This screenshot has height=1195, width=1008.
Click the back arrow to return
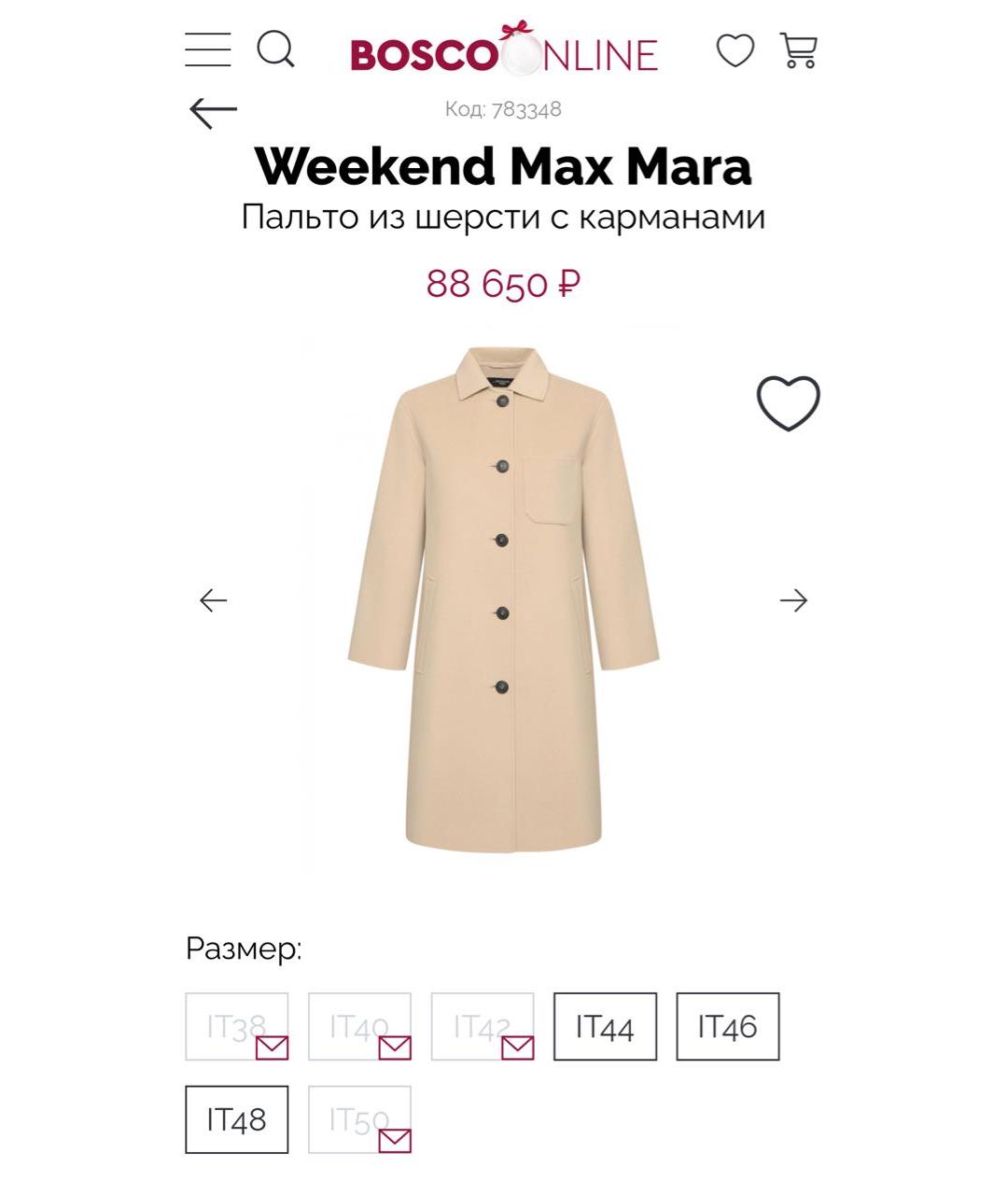click(213, 107)
